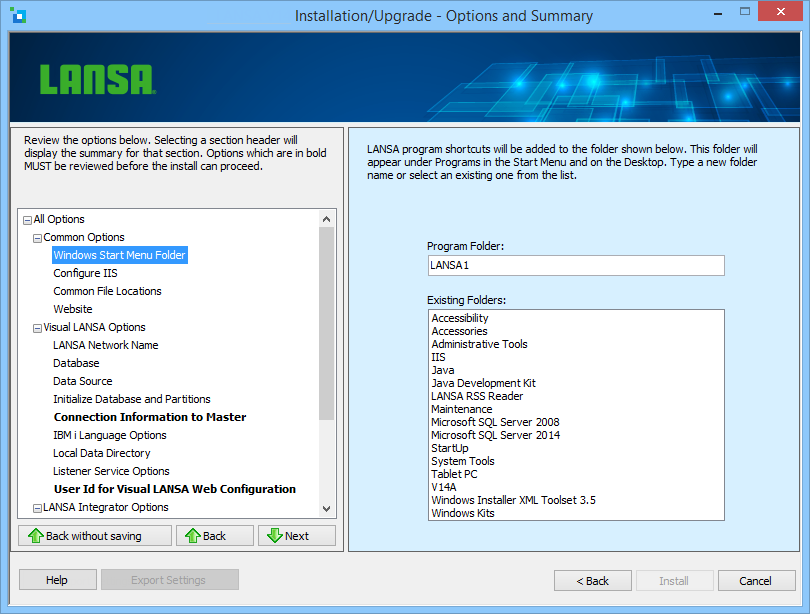Image resolution: width=810 pixels, height=614 pixels.
Task: Minimize the installer window
Action: (718, 13)
